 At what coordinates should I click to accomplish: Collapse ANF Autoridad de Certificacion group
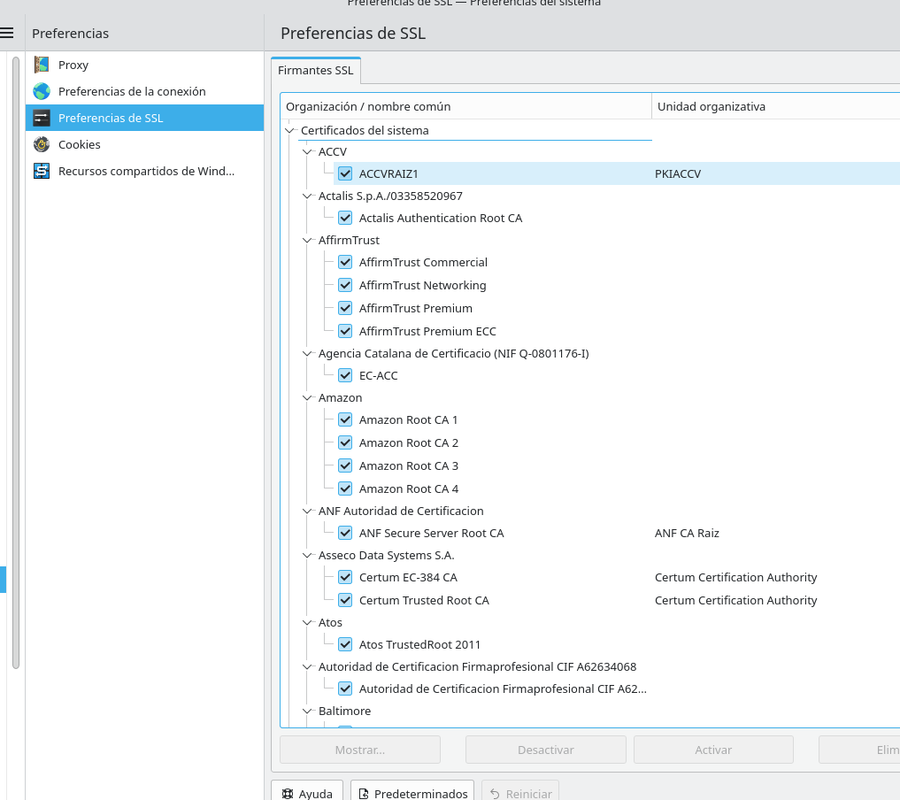point(308,511)
